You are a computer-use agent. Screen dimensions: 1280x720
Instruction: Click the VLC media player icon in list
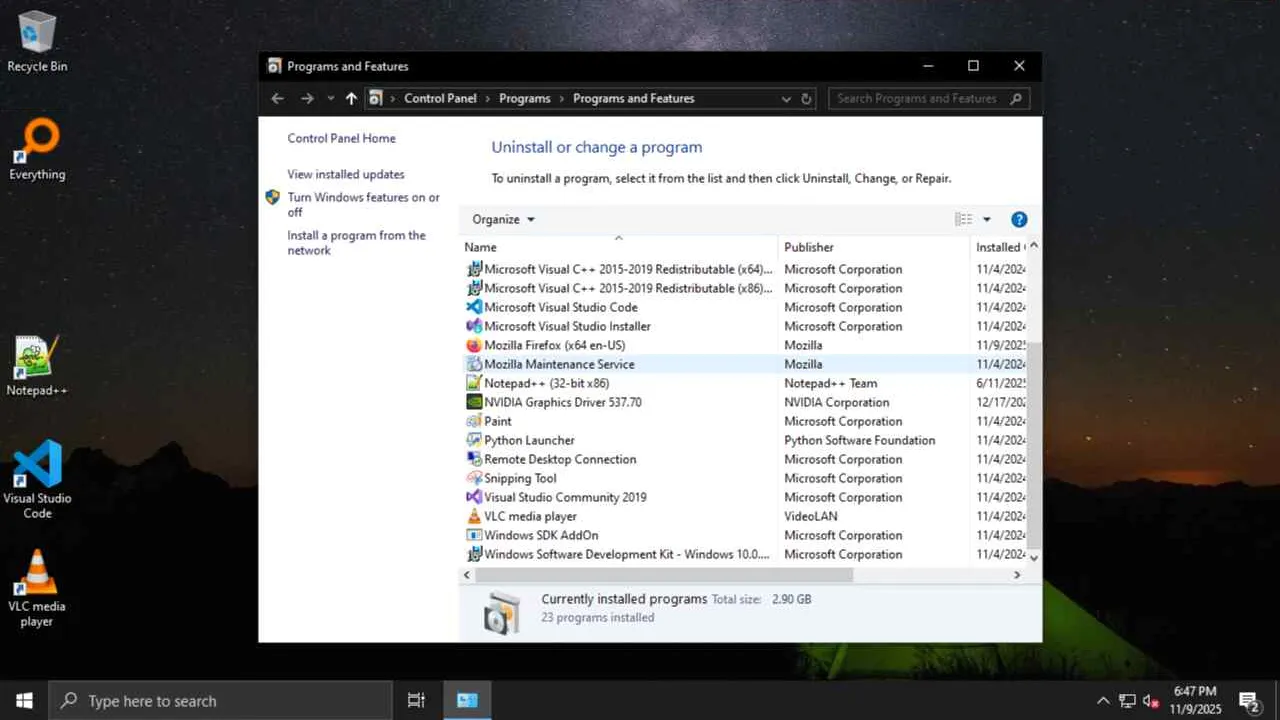(474, 516)
